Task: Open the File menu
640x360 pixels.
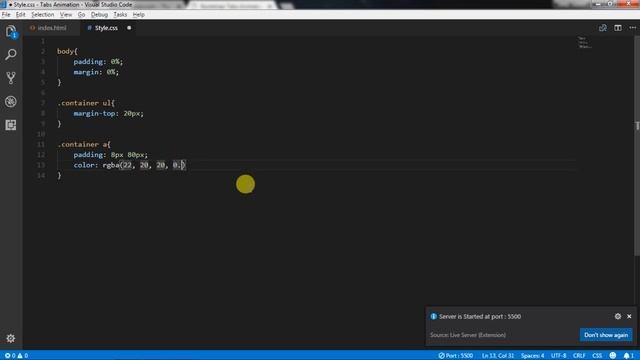Action: (6, 15)
